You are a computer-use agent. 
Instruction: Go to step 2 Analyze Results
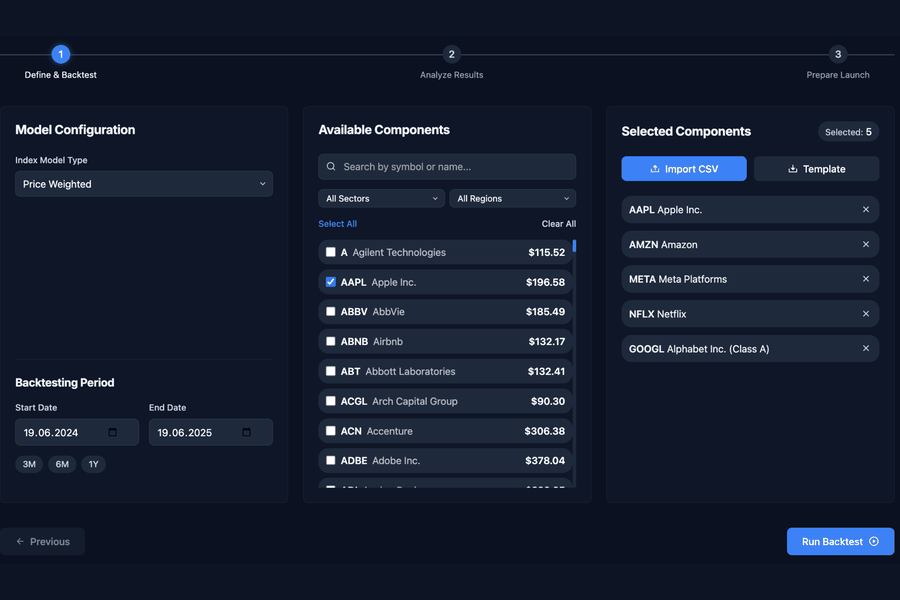point(452,55)
